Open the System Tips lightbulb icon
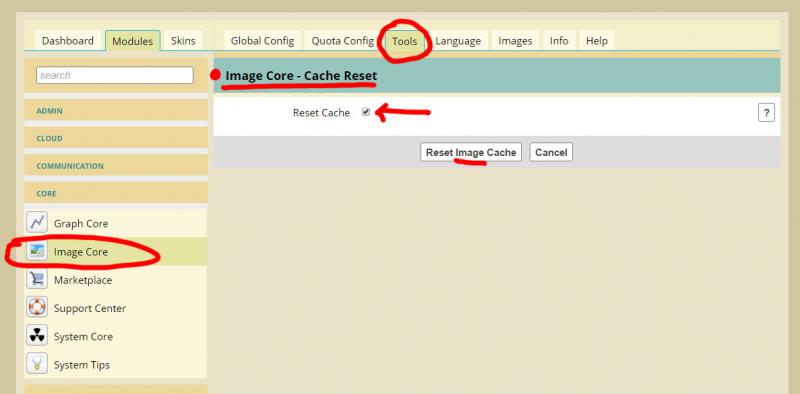The width and height of the screenshot is (800, 394). [x=37, y=363]
